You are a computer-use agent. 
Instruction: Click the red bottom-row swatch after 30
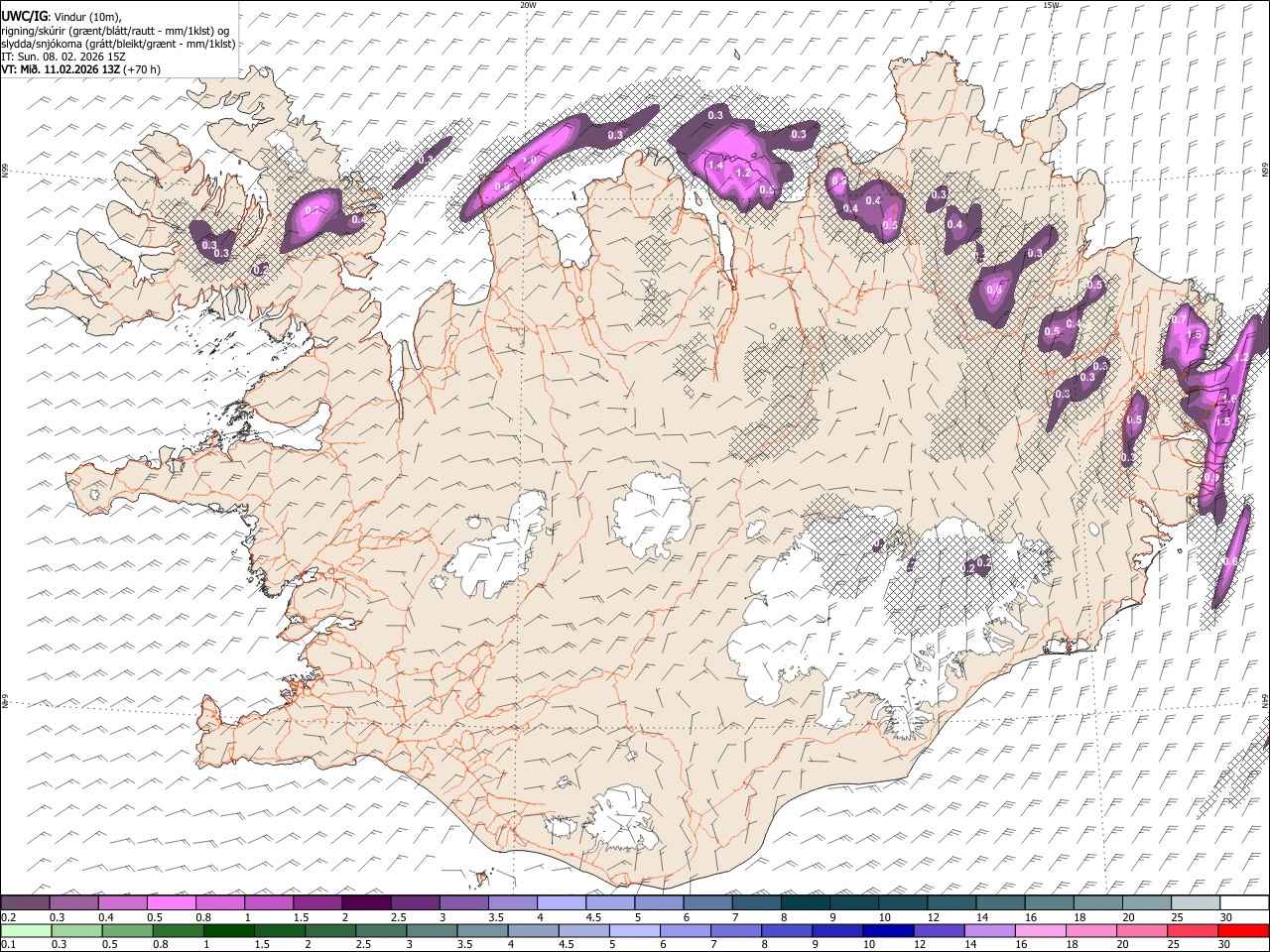coord(1243,930)
